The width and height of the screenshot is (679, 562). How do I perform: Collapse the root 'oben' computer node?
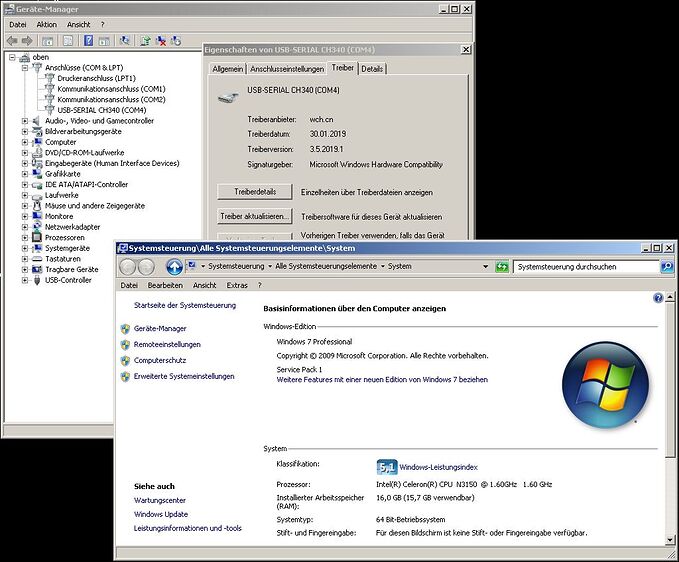tap(13, 57)
